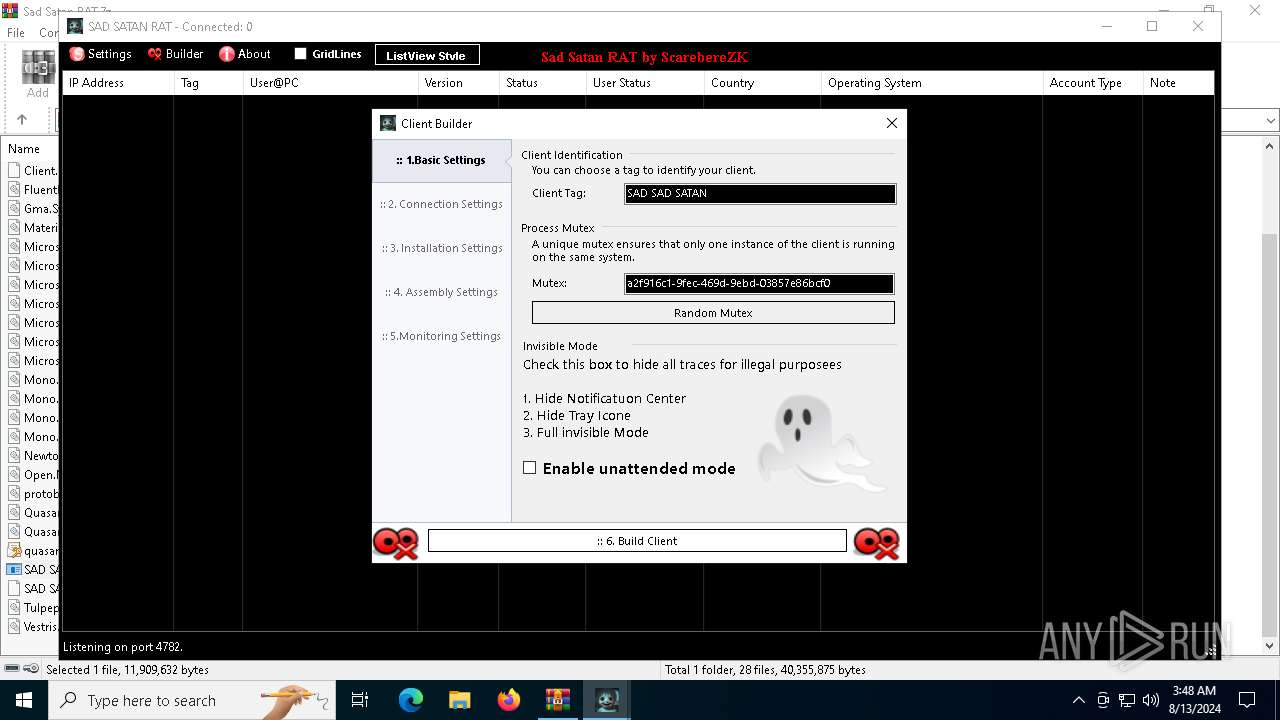This screenshot has height=720, width=1280.
Task: Select the Tulpep file in WinRAR
Action: 32,608
